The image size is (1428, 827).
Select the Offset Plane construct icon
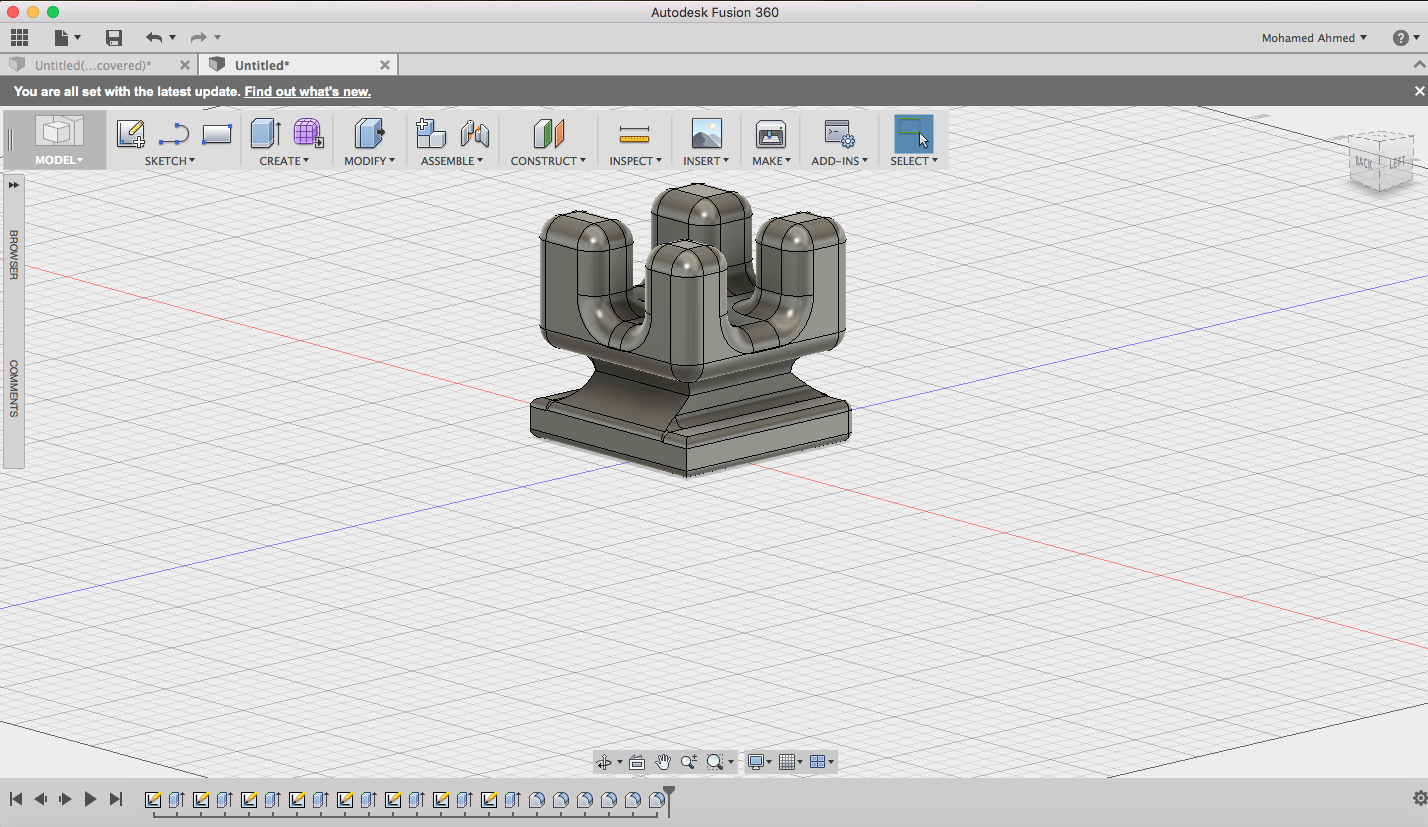point(549,134)
